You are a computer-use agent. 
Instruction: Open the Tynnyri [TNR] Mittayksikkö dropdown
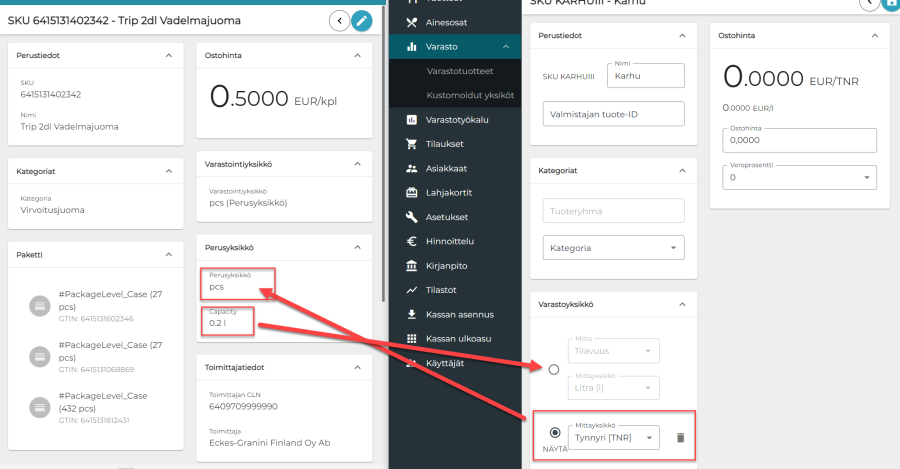click(x=617, y=437)
